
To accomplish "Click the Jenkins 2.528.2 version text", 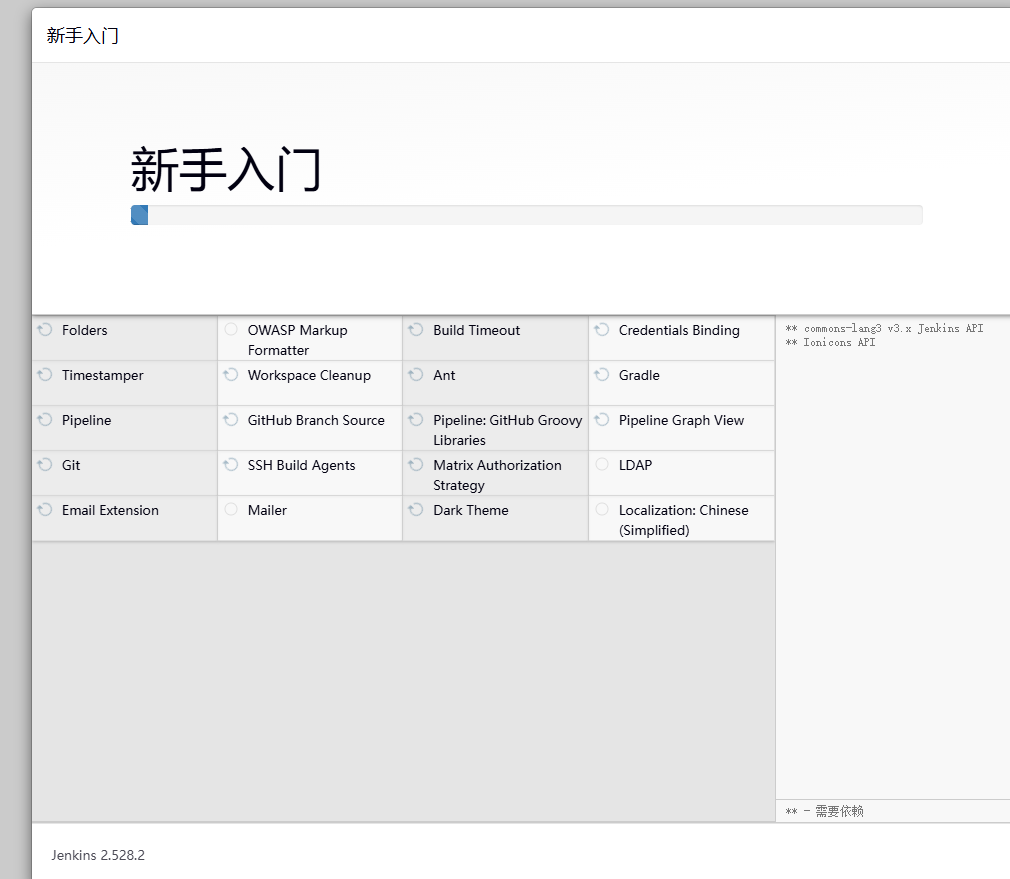I will [98, 855].
